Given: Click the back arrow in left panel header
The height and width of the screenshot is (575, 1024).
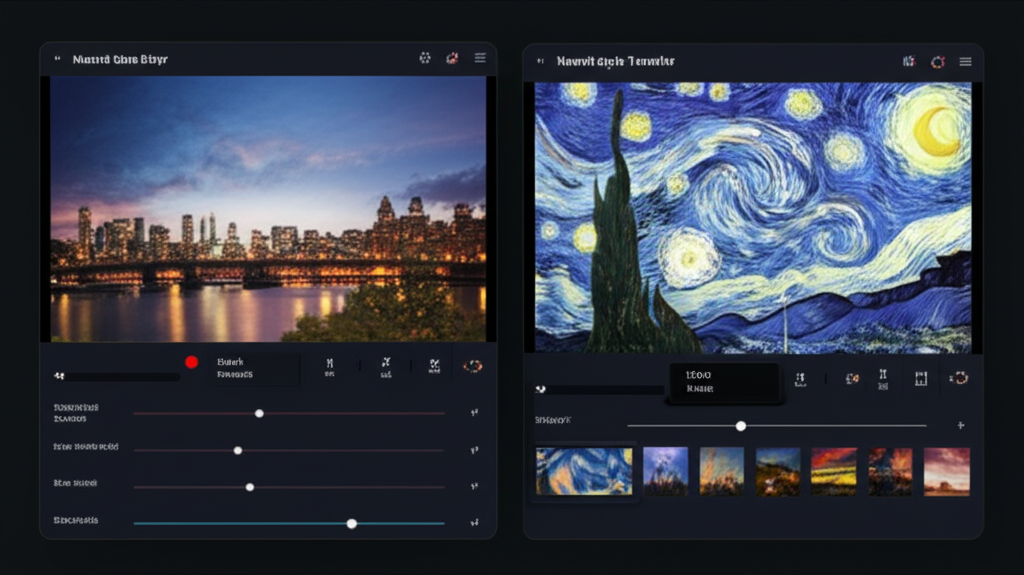Looking at the screenshot, I should pos(57,59).
